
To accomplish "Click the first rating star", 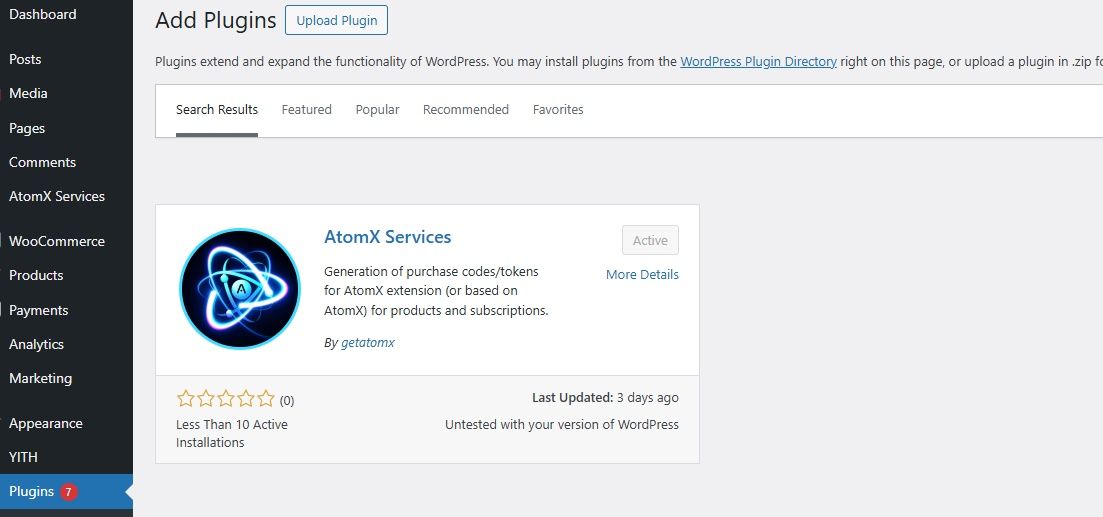I will (186, 399).
